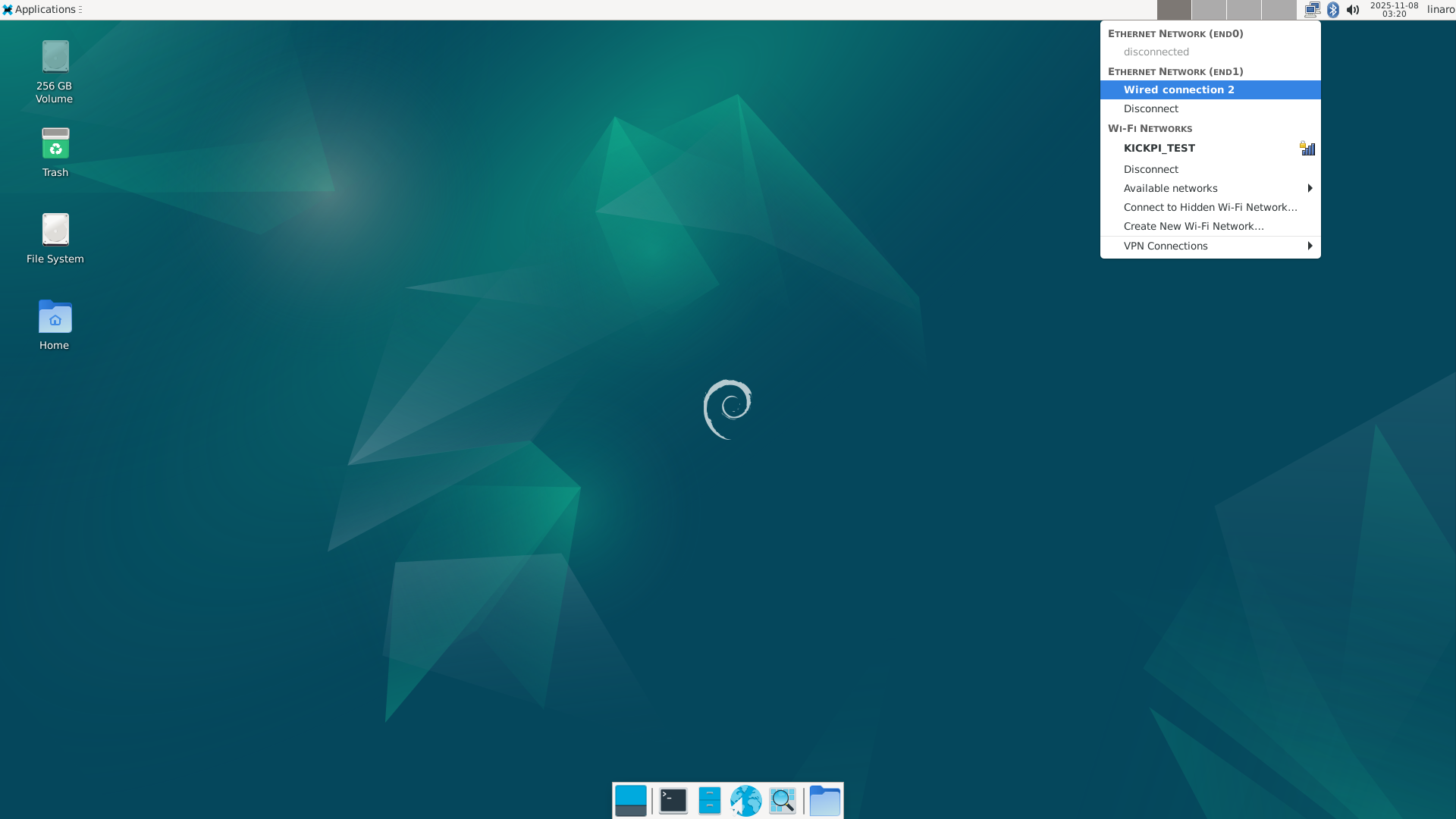Disconnect from the current Wi-Fi network
The width and height of the screenshot is (1456, 819).
pos(1150,168)
